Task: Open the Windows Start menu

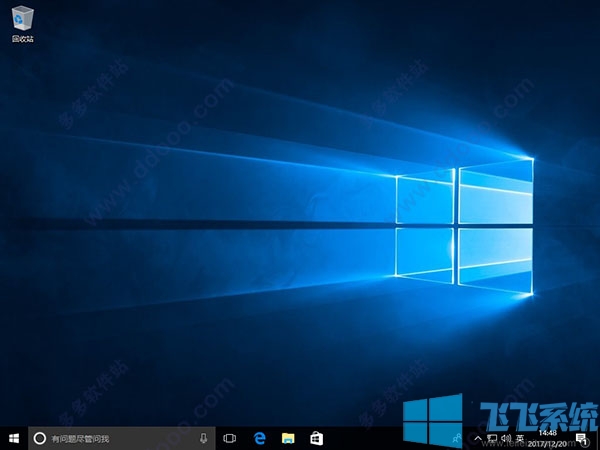Action: [14, 438]
